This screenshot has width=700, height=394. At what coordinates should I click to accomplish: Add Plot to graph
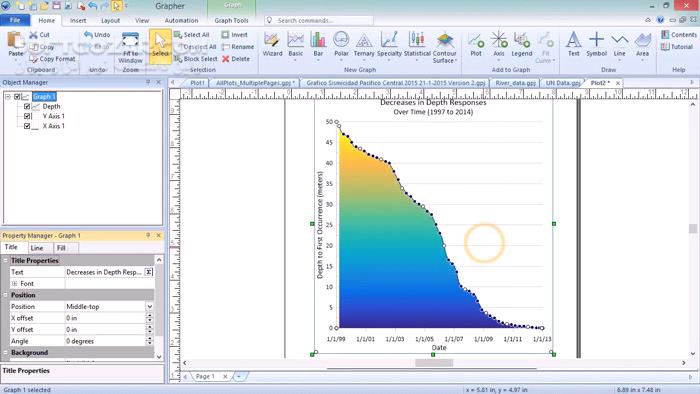(476, 45)
